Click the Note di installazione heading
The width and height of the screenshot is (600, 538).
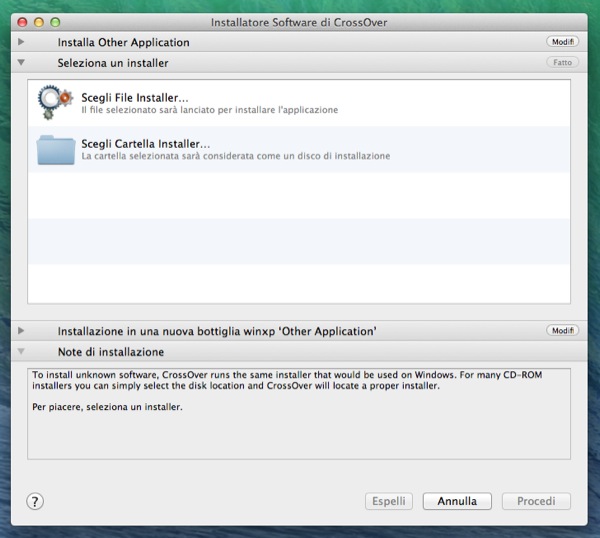click(x=111, y=352)
